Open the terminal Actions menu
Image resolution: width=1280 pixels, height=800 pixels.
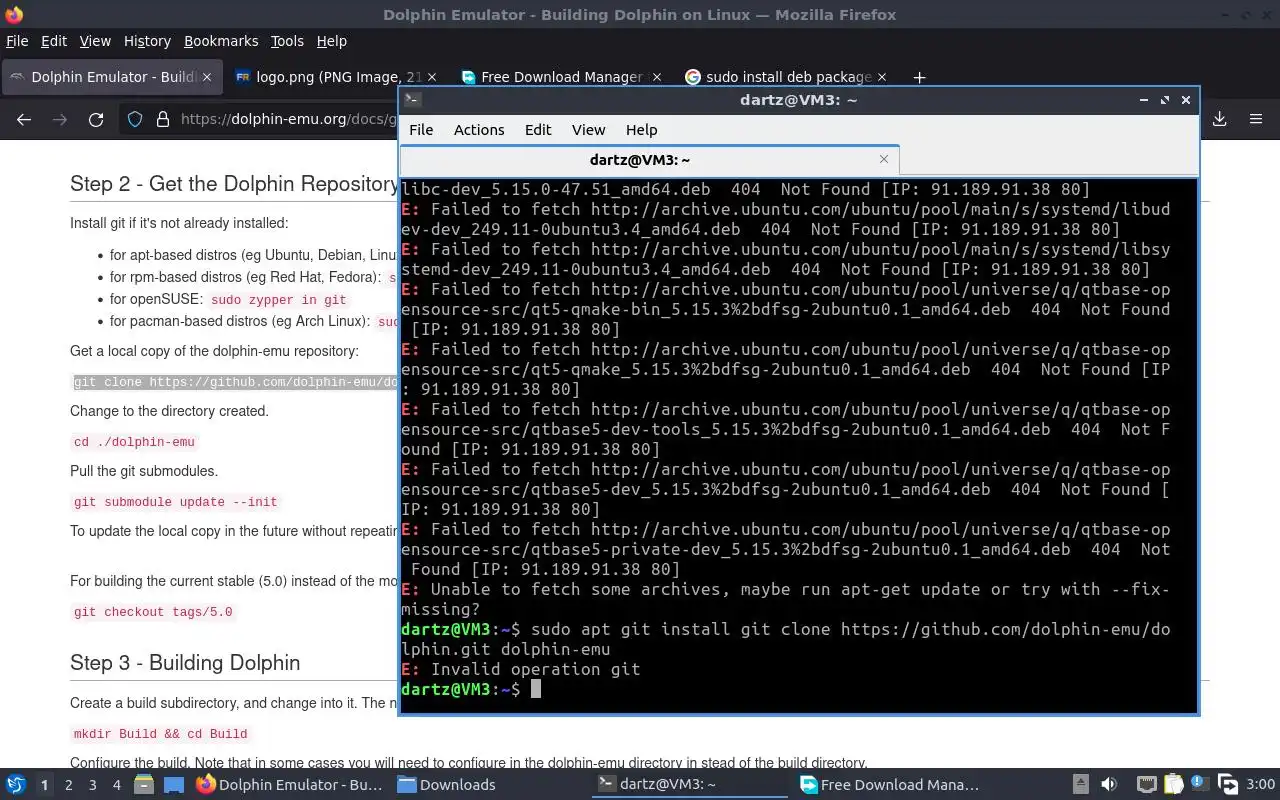click(479, 130)
